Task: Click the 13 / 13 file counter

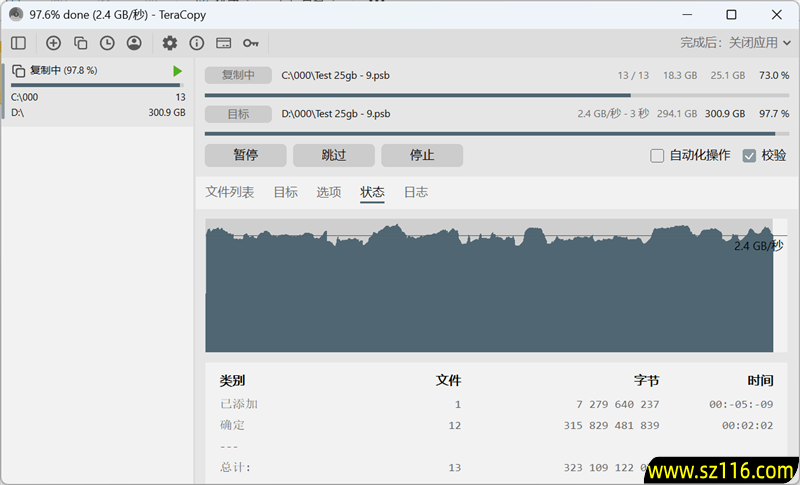Action: click(x=633, y=75)
